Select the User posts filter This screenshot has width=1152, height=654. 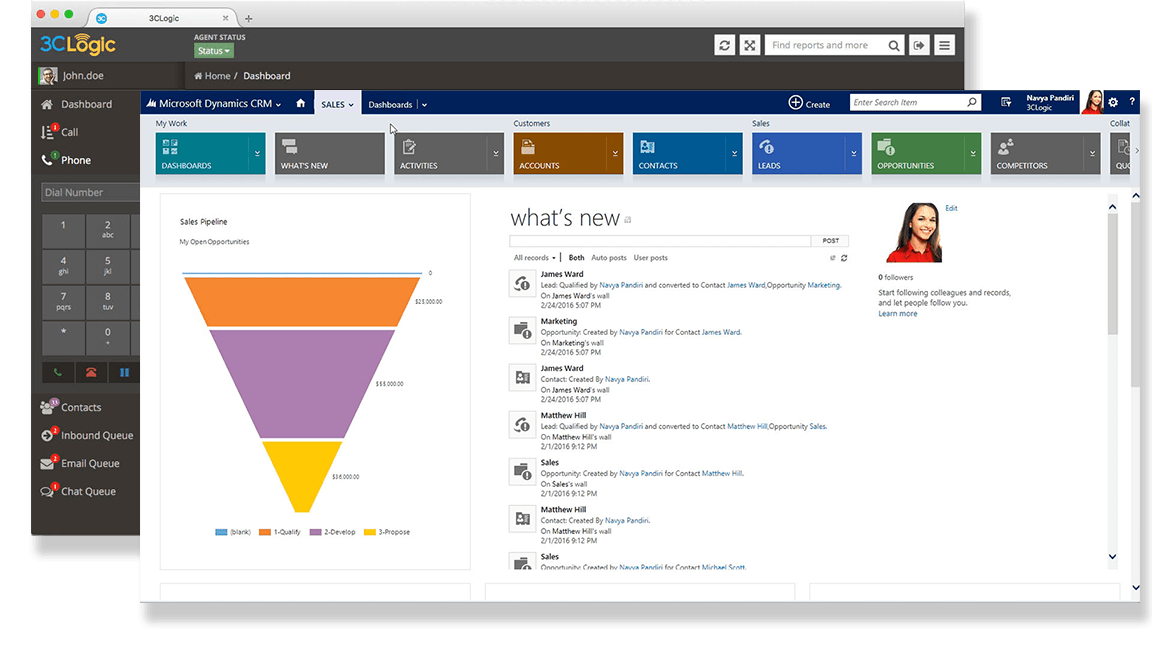(651, 258)
